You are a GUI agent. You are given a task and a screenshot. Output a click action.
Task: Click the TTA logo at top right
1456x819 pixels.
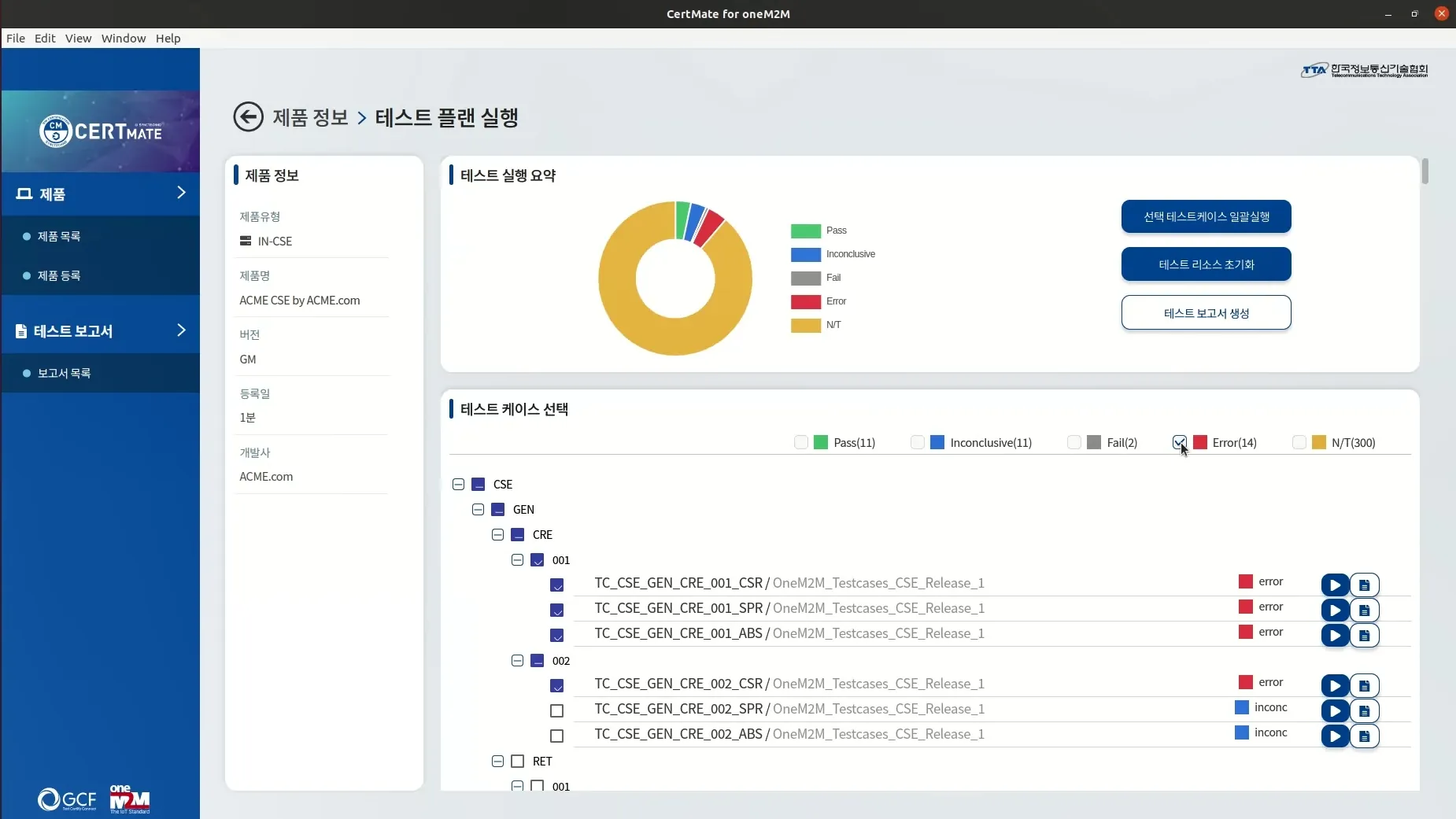tap(1364, 70)
